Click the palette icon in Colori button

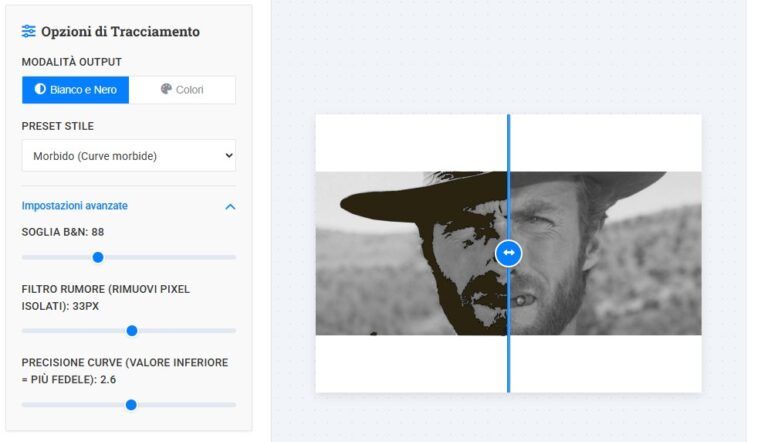[166, 89]
